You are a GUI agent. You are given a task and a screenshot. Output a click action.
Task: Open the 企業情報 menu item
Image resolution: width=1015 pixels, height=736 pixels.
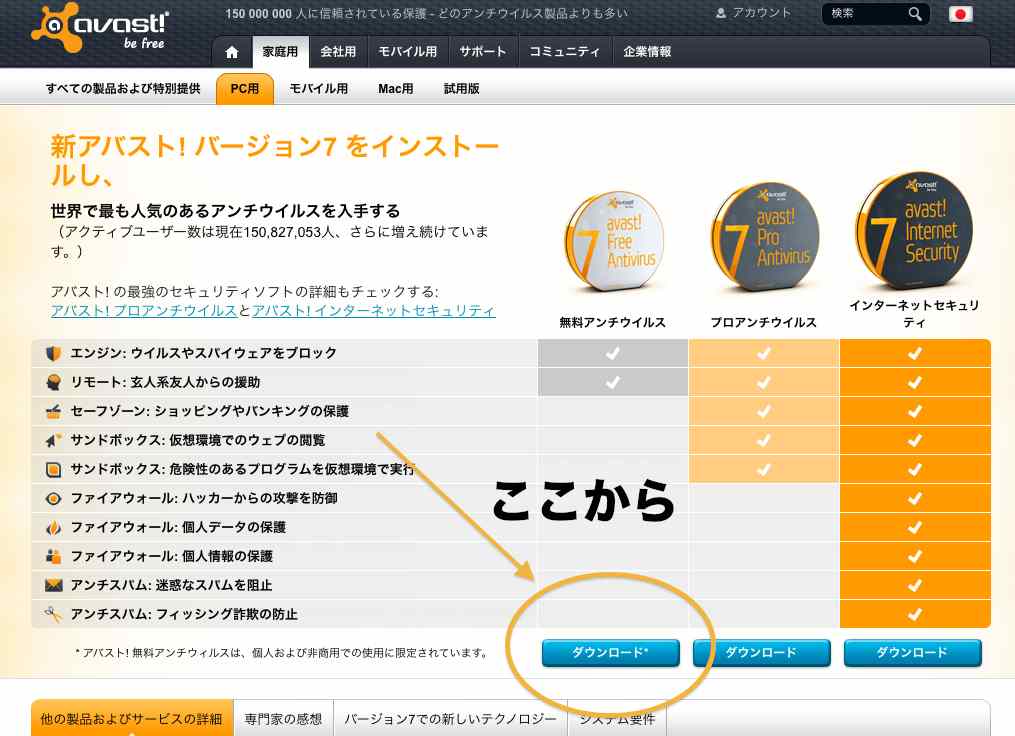(647, 52)
